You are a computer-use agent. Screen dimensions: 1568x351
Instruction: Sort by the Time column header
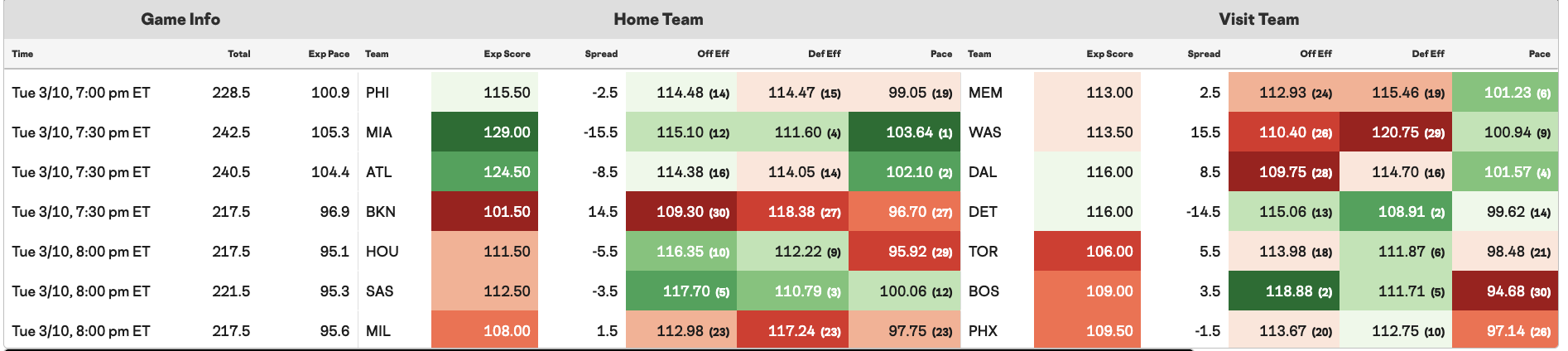[22, 54]
